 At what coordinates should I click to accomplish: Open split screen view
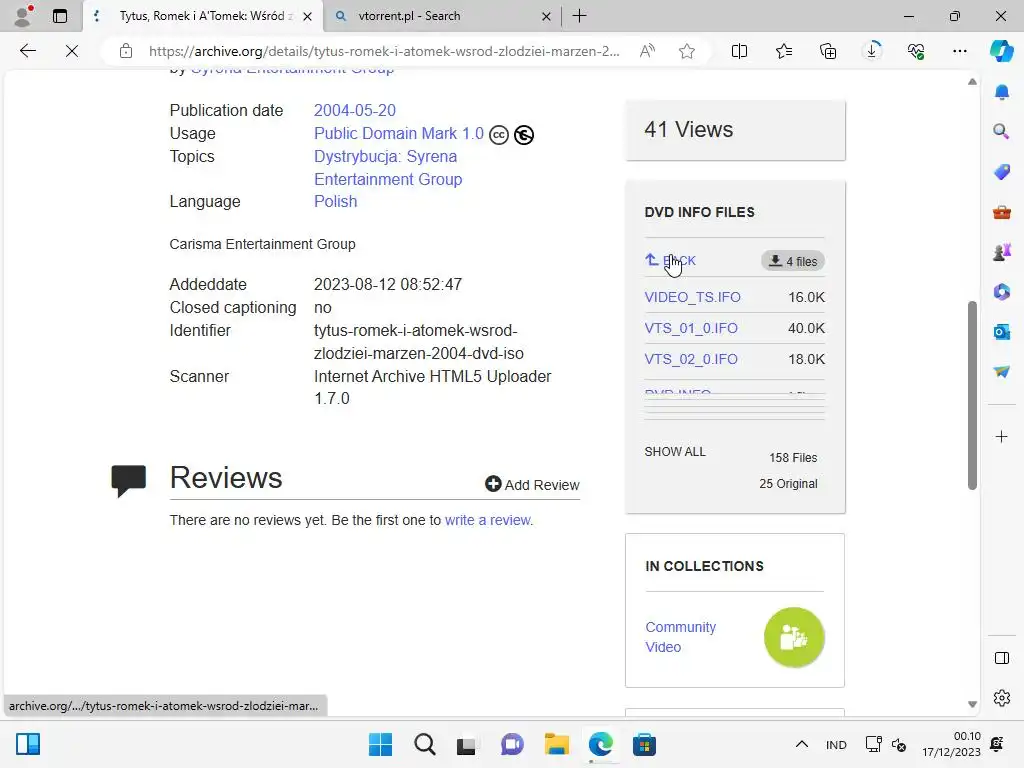739,51
